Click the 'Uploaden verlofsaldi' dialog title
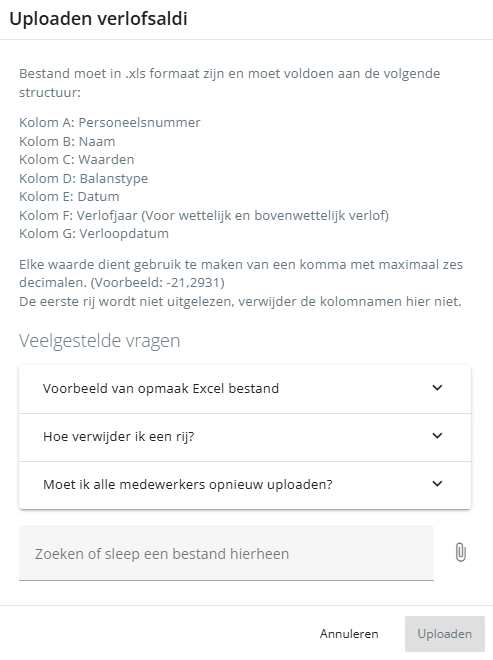Screen dimensions: 493x660 coord(99,19)
